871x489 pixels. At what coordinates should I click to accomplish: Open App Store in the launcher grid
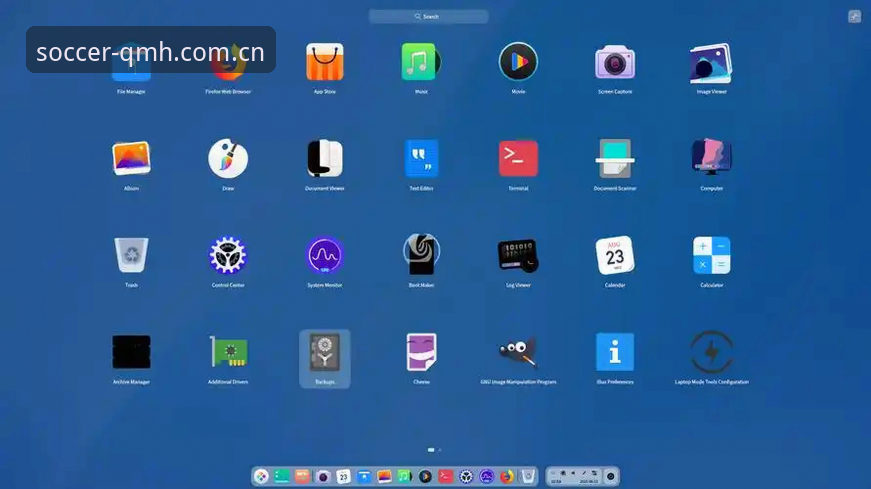[325, 62]
